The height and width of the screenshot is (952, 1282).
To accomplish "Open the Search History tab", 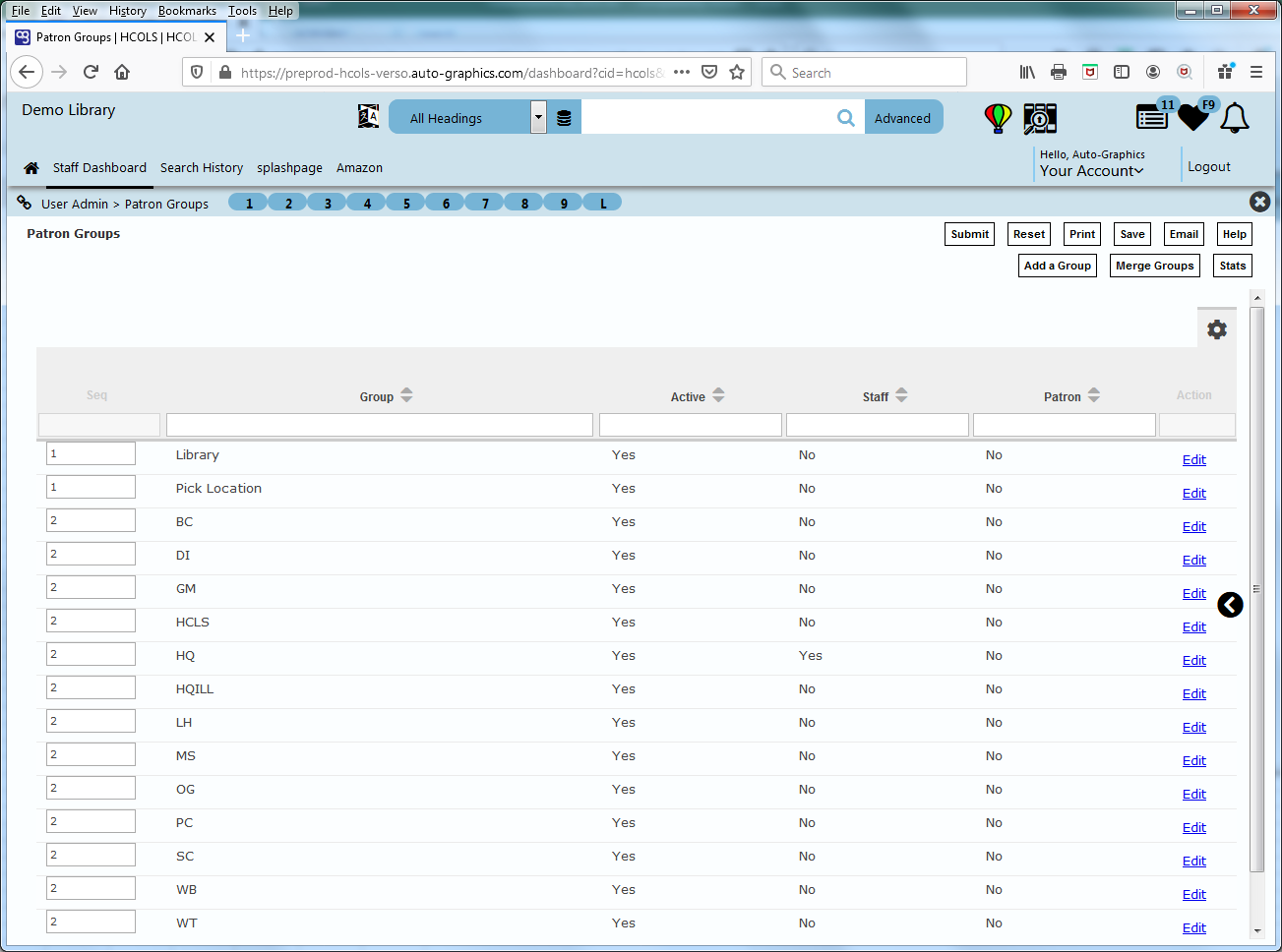I will [x=202, y=168].
